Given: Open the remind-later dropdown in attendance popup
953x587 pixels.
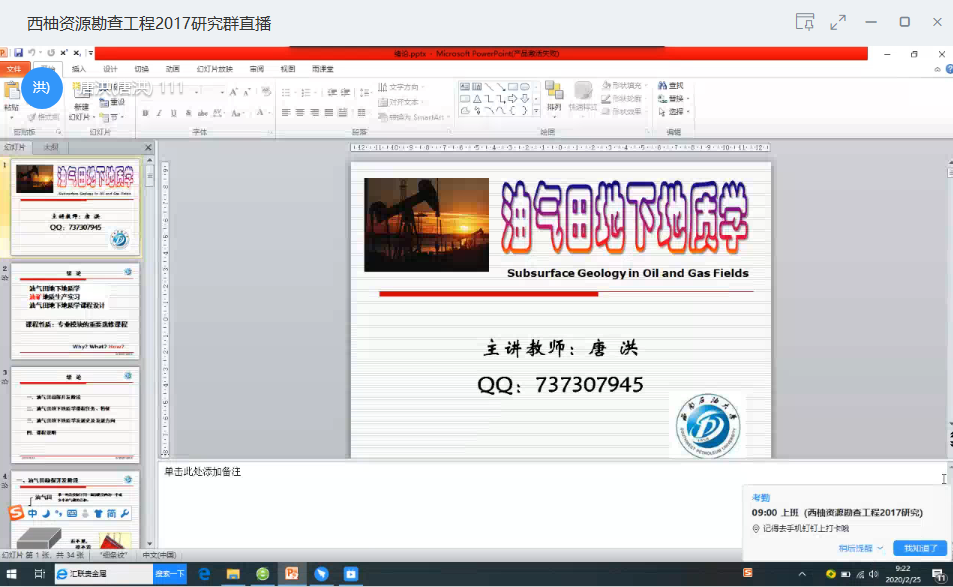Looking at the screenshot, I should point(860,548).
